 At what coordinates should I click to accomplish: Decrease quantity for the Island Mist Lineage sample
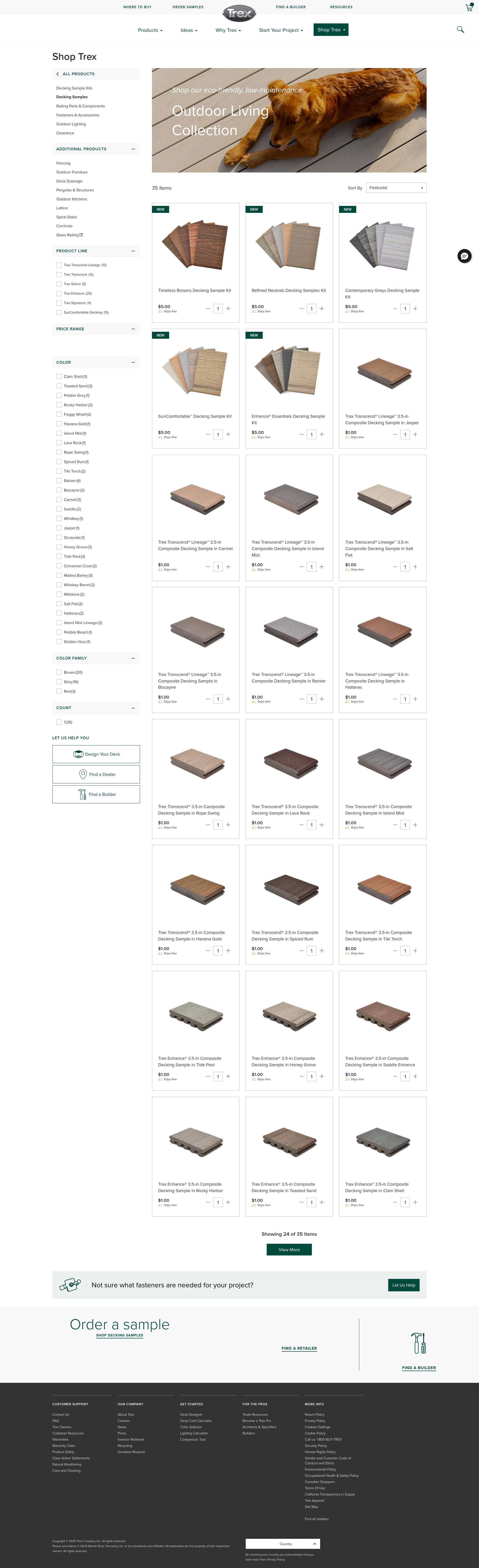(301, 567)
